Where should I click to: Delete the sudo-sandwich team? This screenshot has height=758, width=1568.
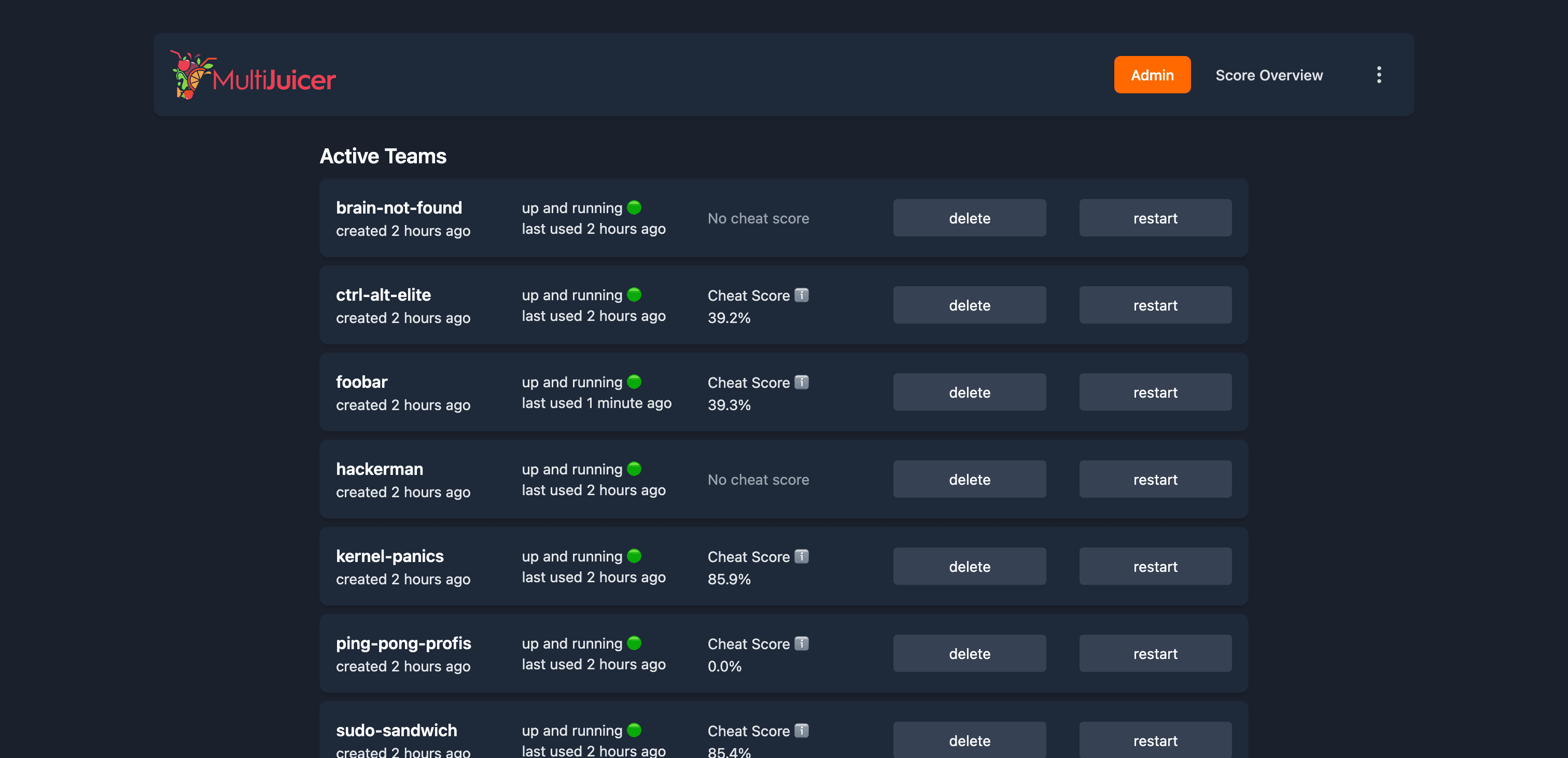click(x=969, y=740)
